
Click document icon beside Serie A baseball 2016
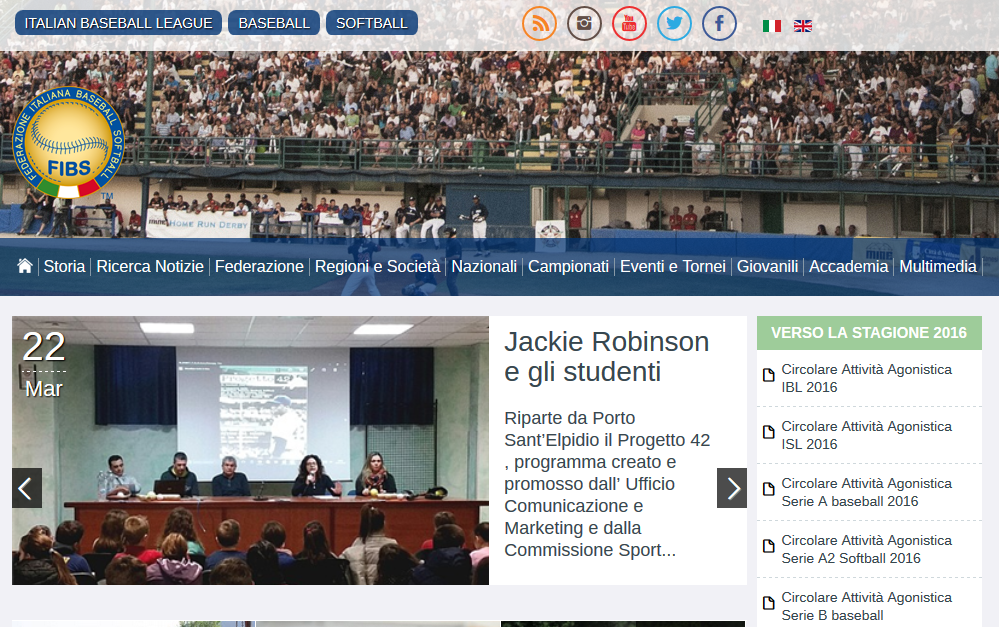(769, 489)
